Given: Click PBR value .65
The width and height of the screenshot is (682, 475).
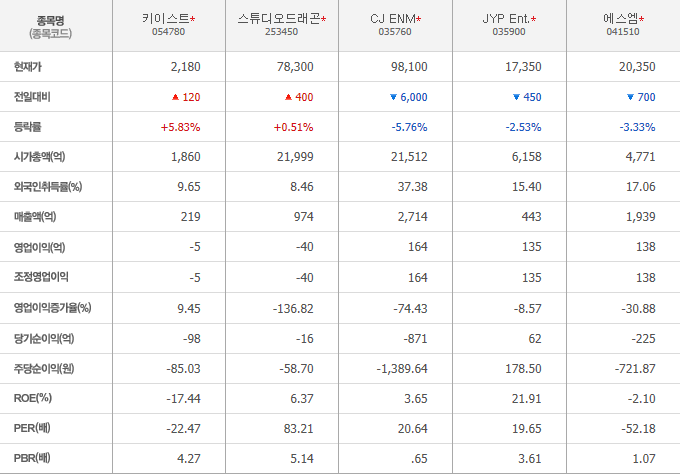Looking at the screenshot, I should [418, 458].
